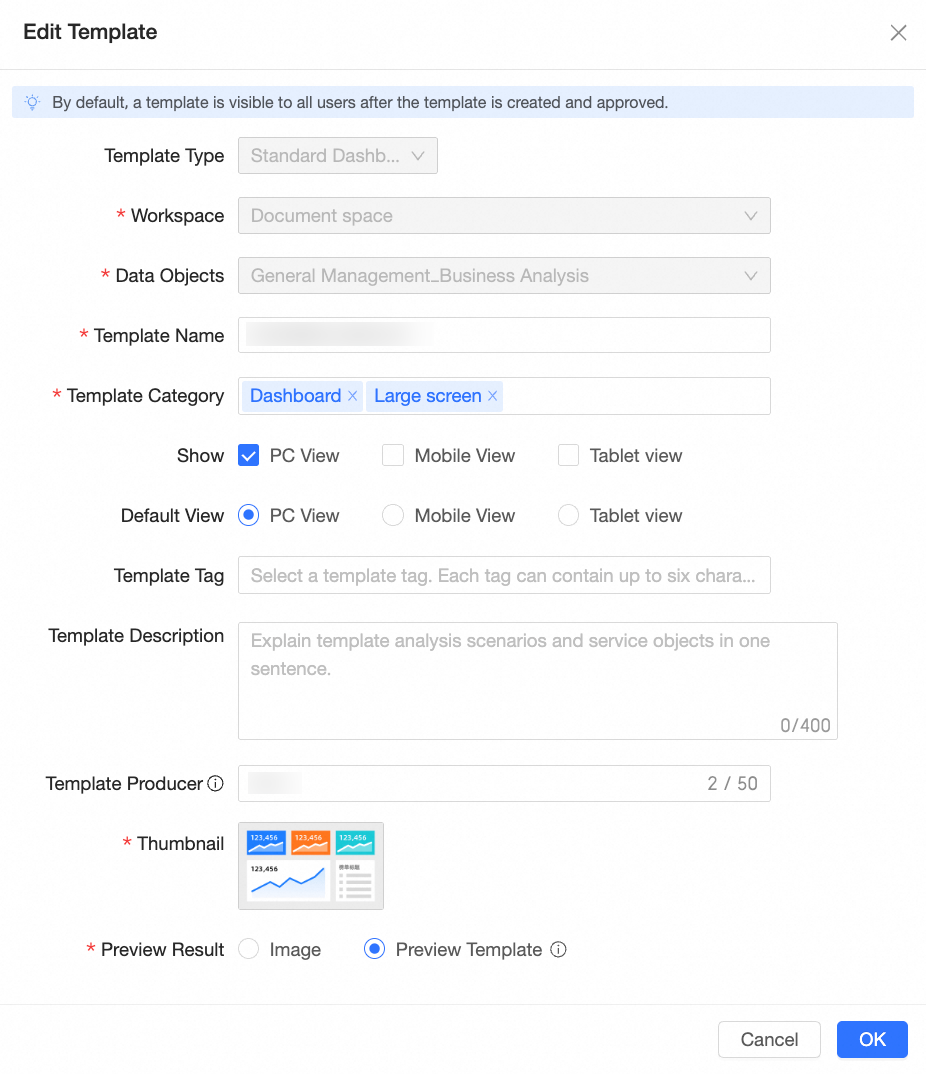Click the Template Tag selection field
The image size is (926, 1074).
[504, 576]
